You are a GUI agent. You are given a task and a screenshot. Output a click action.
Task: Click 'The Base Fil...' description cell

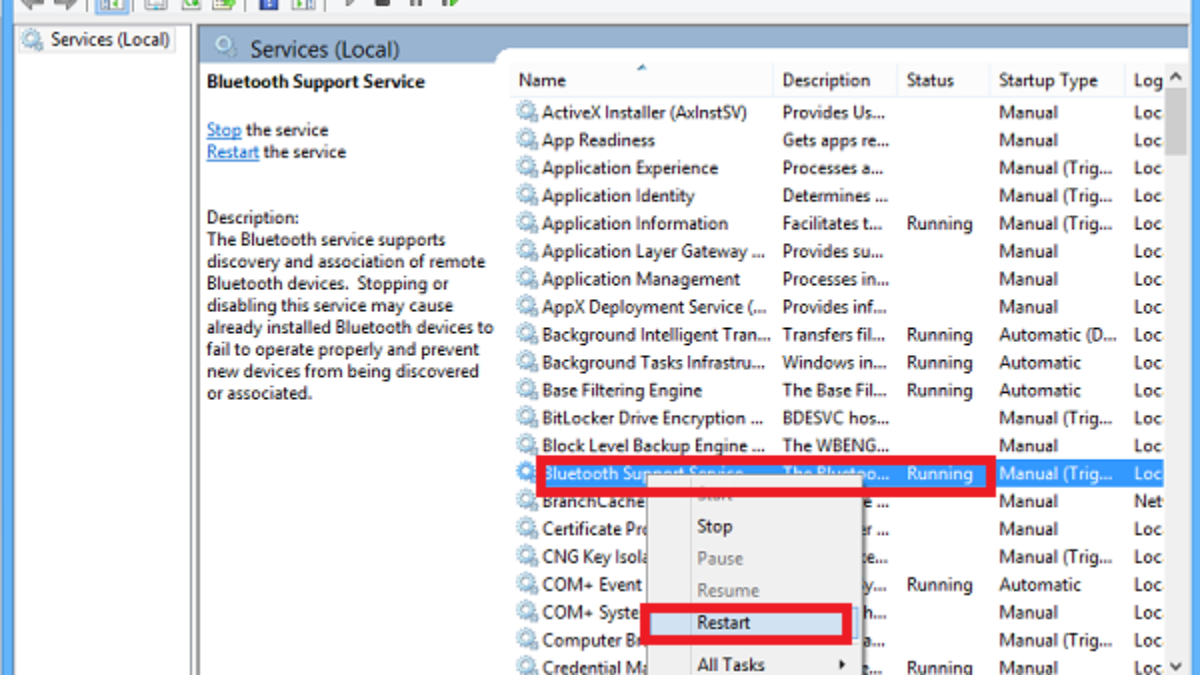(834, 390)
